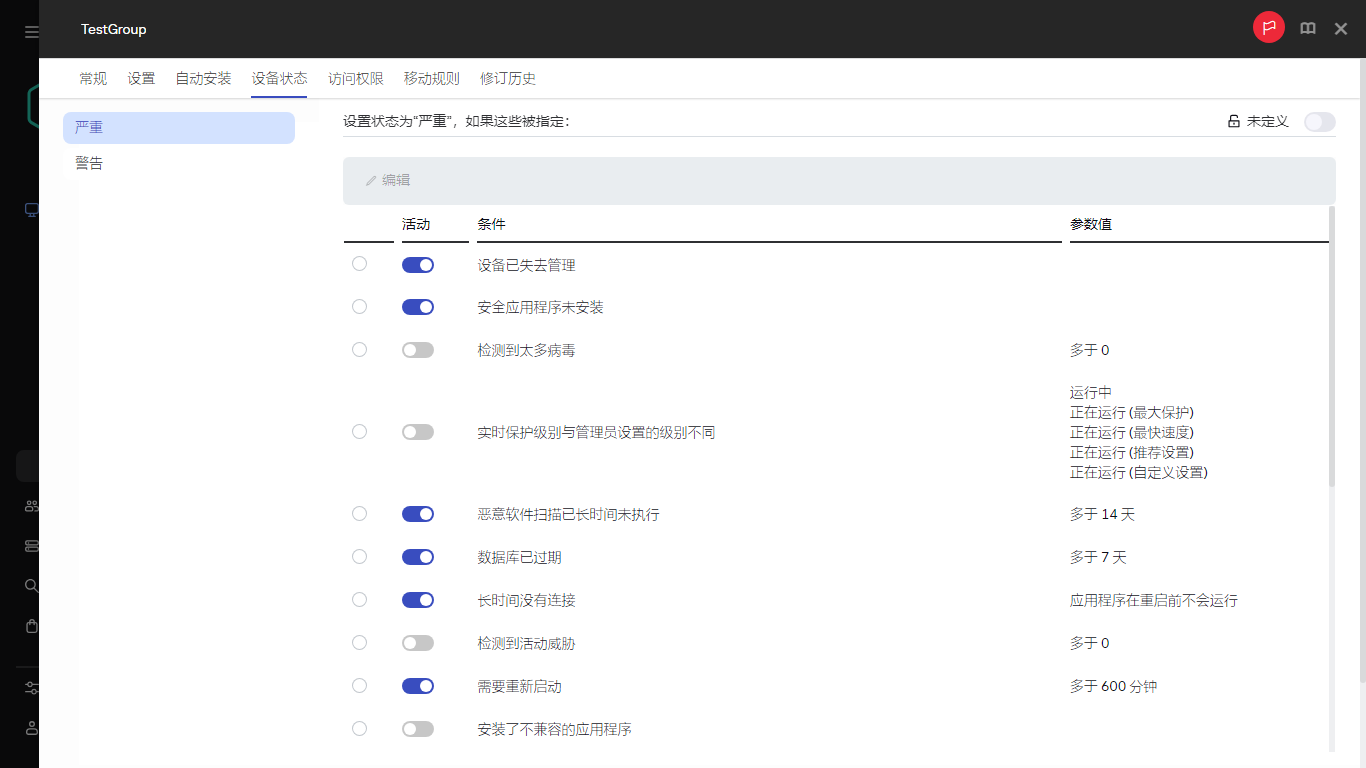Click the stacked servers icon in sidebar
The image size is (1366, 768).
click(31, 545)
